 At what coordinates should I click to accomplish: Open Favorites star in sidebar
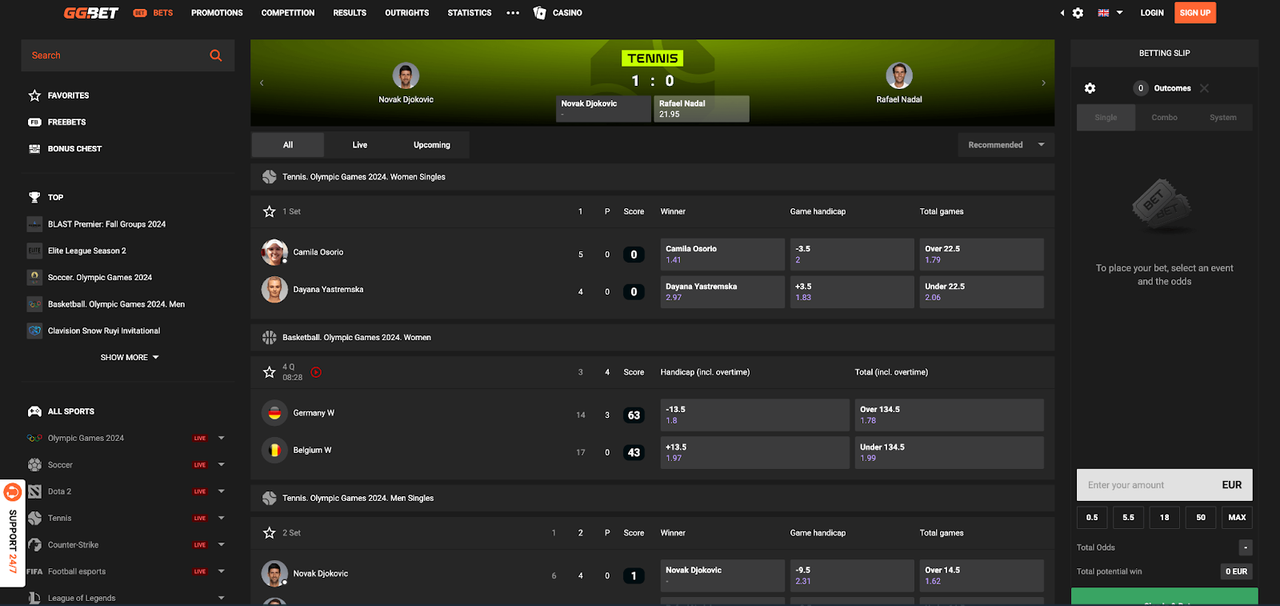pos(35,96)
